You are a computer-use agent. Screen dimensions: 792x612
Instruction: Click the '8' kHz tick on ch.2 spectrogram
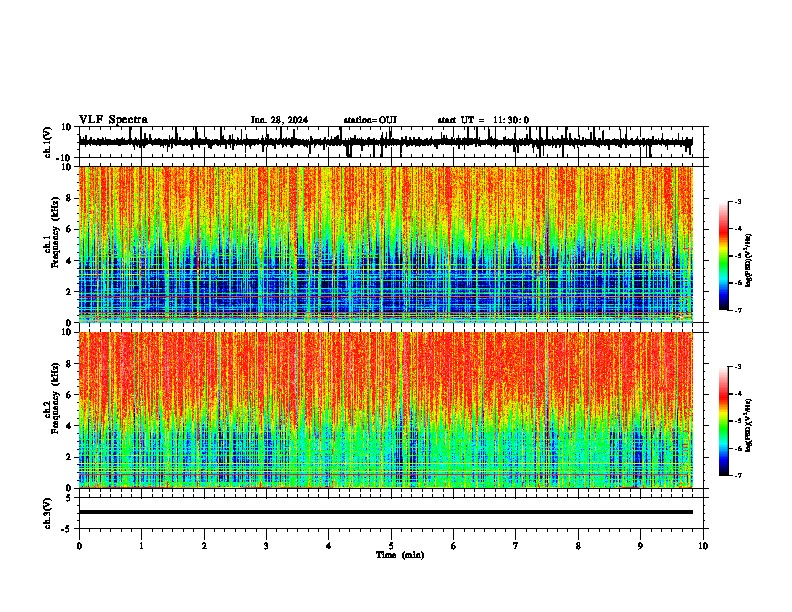click(x=70, y=364)
